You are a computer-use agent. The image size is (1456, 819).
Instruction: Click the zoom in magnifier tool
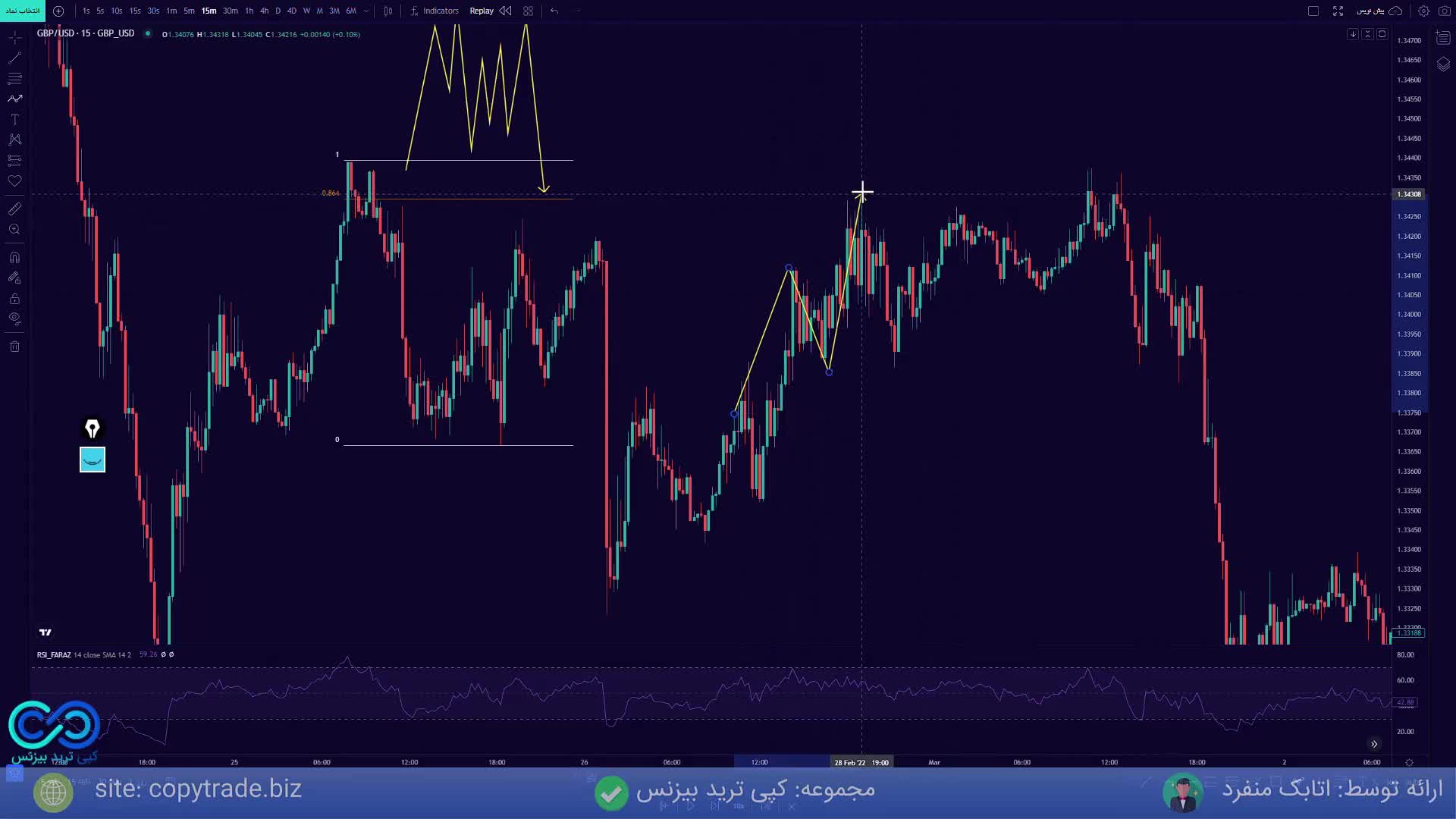pyautogui.click(x=14, y=230)
